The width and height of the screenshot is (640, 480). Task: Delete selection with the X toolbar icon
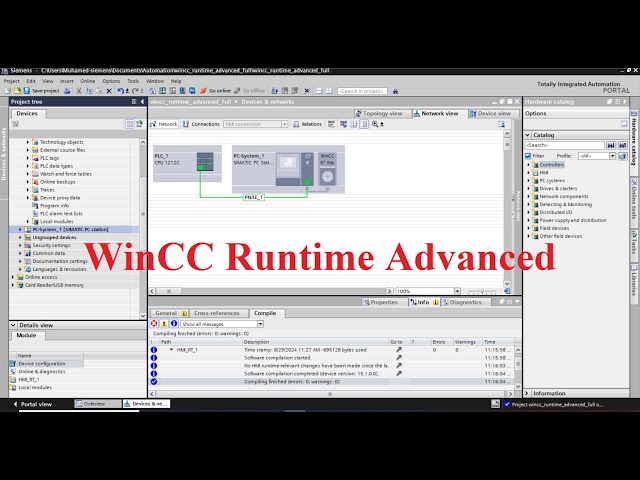(109, 91)
